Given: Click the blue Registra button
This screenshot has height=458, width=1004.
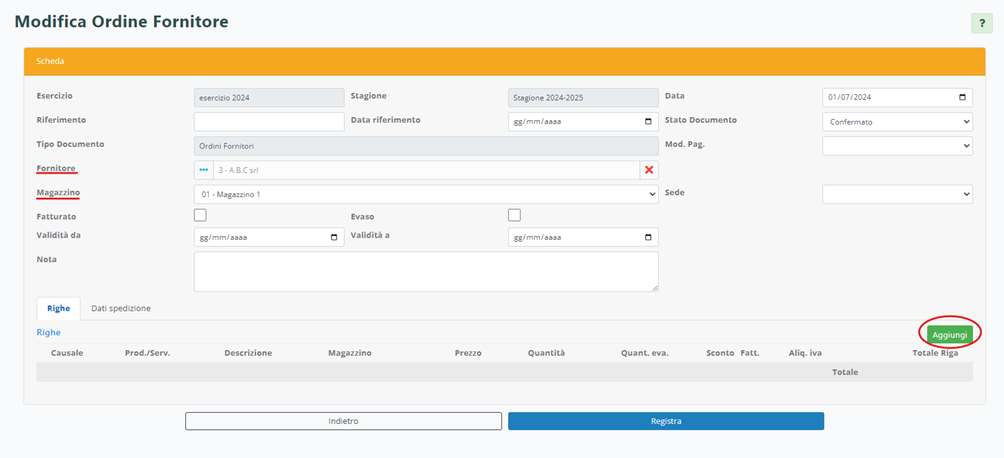Looking at the screenshot, I should coord(665,421).
